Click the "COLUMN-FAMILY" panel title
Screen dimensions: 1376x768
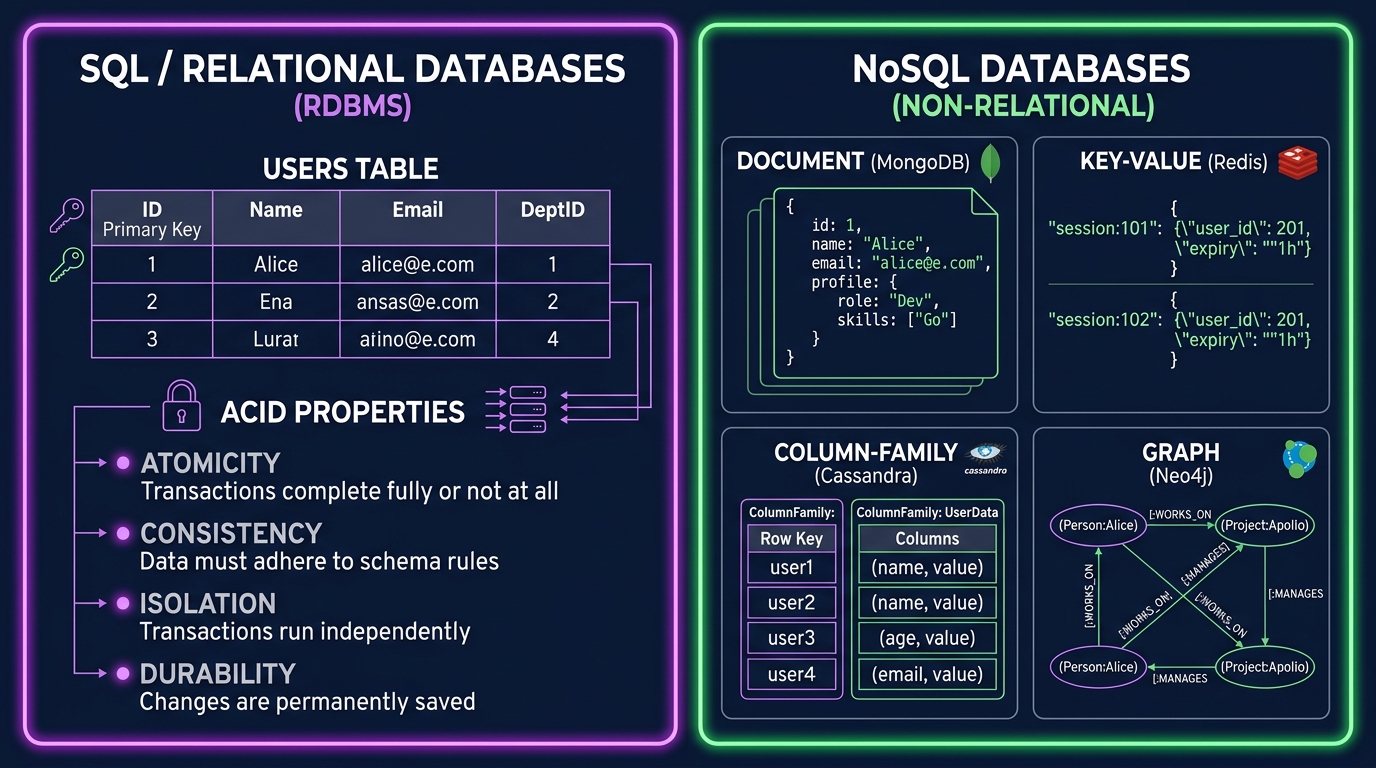[x=866, y=453]
